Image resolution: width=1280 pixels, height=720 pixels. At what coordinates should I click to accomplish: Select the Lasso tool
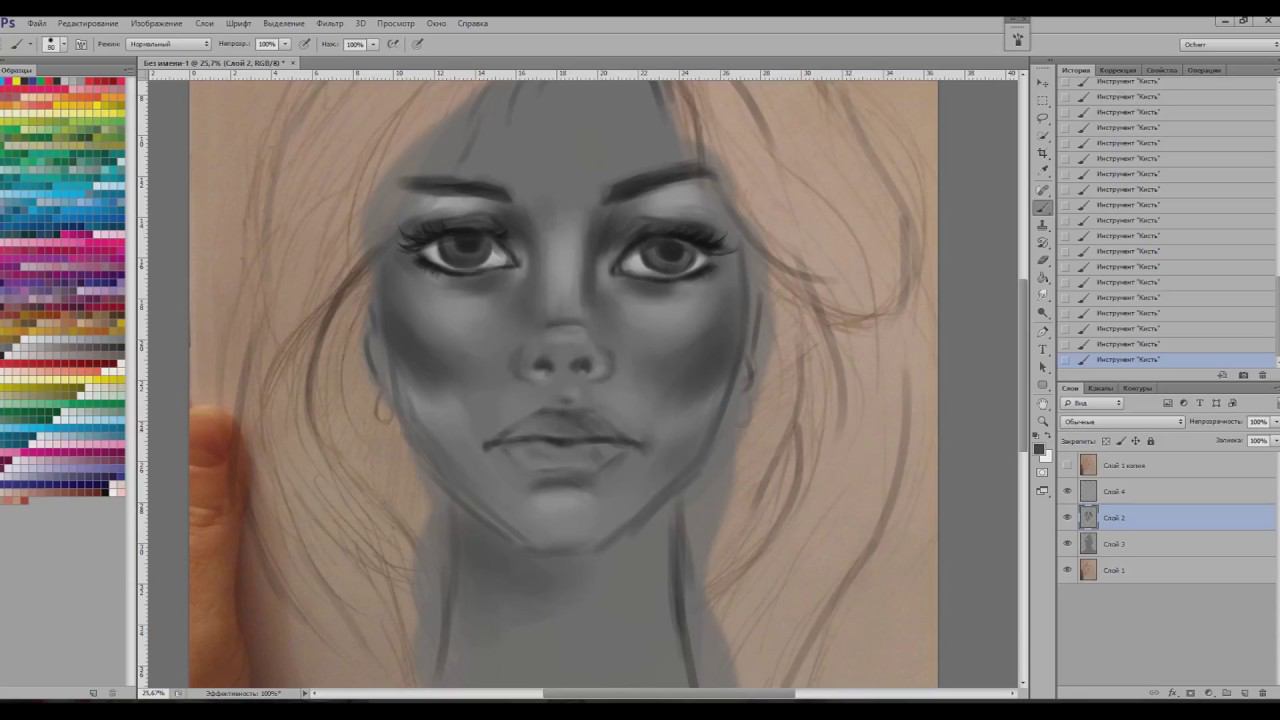point(1043,118)
